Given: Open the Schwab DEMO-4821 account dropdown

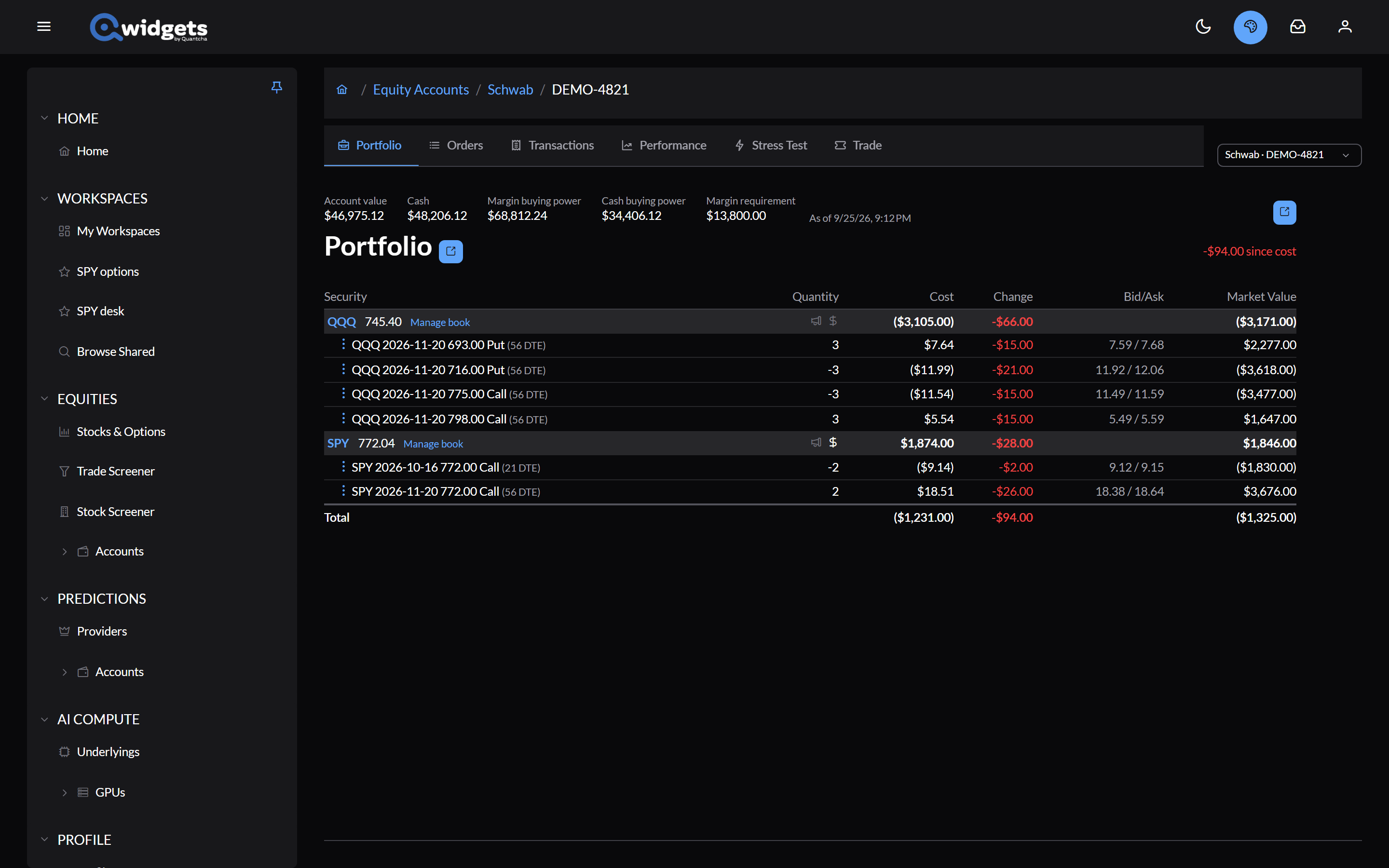Looking at the screenshot, I should (x=1289, y=155).
